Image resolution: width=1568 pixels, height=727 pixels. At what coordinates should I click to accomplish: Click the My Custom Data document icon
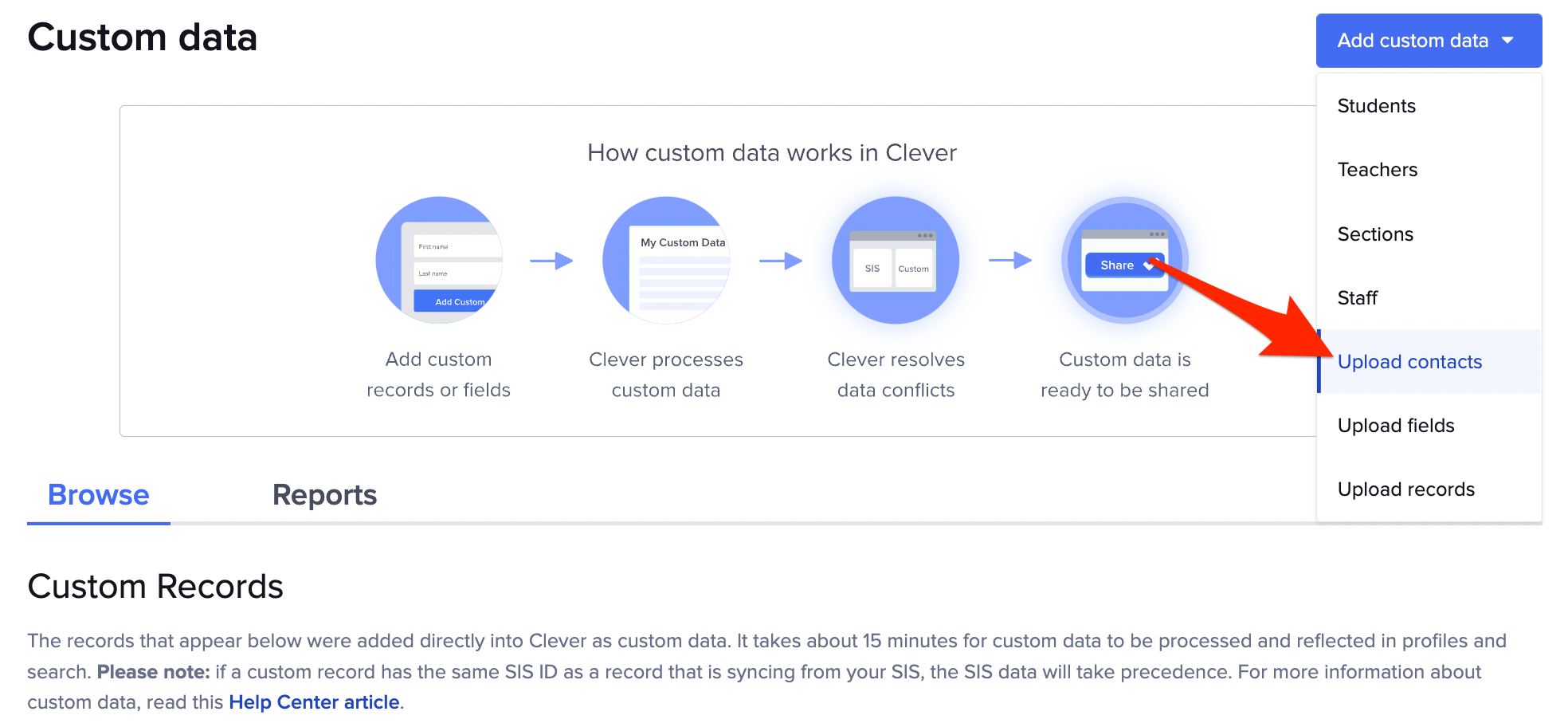pos(667,261)
